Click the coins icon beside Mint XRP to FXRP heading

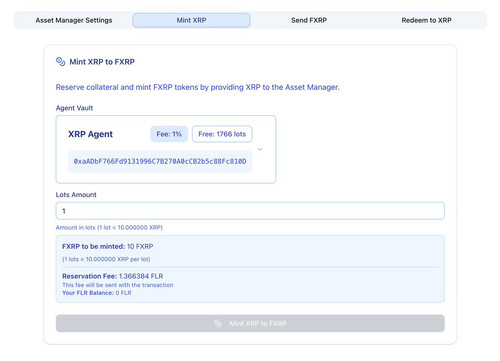(x=61, y=62)
